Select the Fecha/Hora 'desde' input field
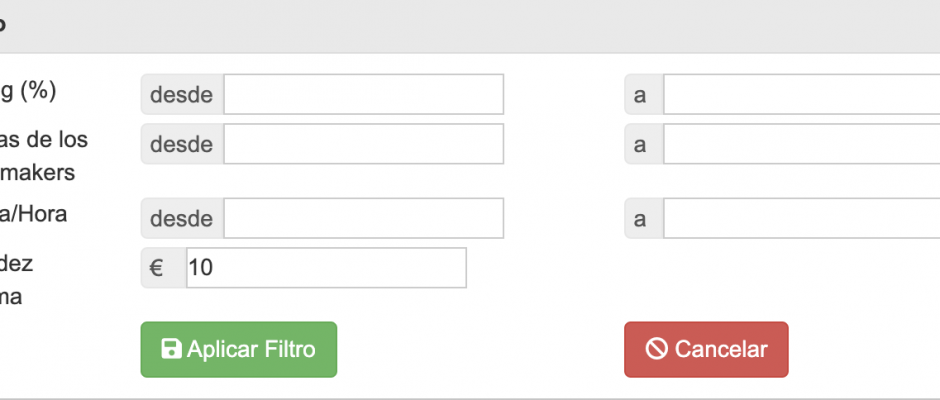Image resolution: width=940 pixels, height=400 pixels. coord(363,219)
